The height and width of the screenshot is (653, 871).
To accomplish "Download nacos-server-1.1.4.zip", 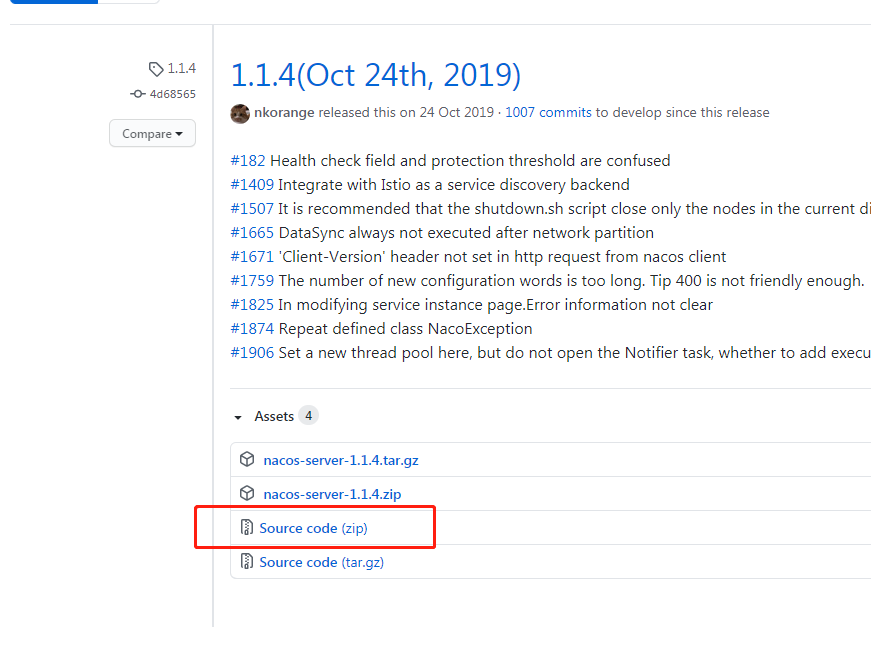I will pos(332,494).
